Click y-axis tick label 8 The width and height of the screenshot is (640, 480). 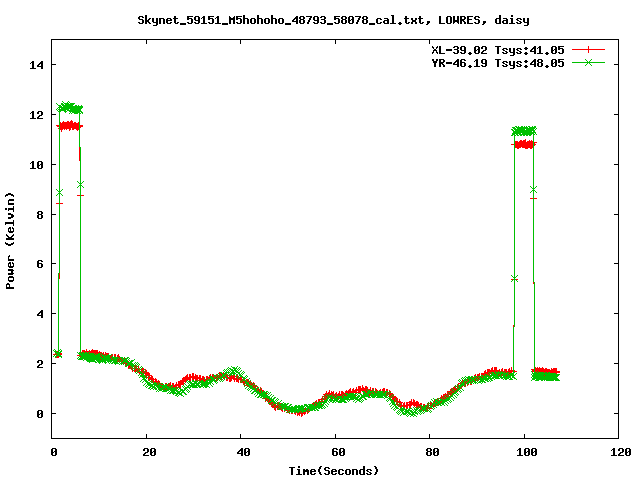(40, 215)
